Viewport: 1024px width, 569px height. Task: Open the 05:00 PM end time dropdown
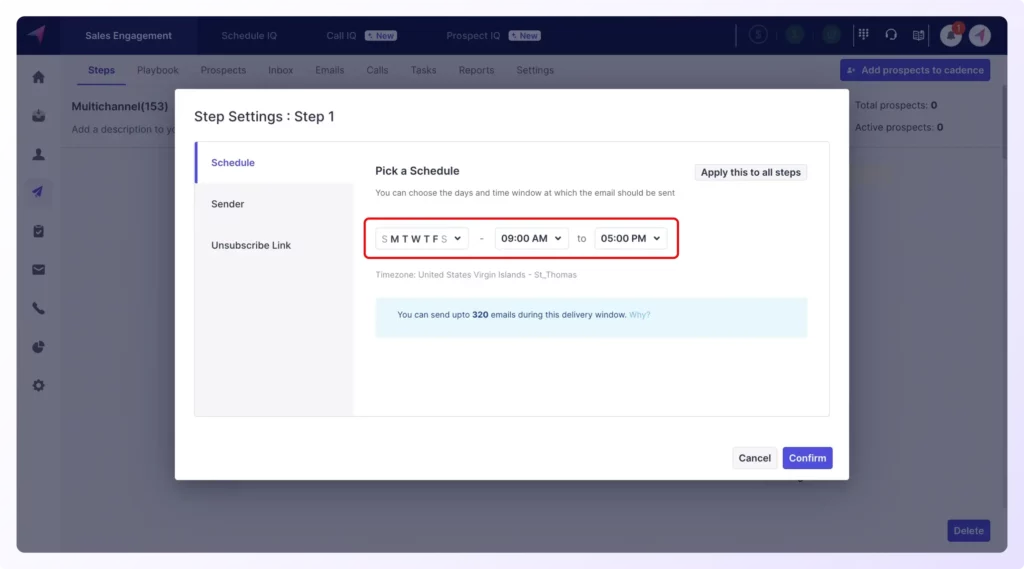(631, 239)
